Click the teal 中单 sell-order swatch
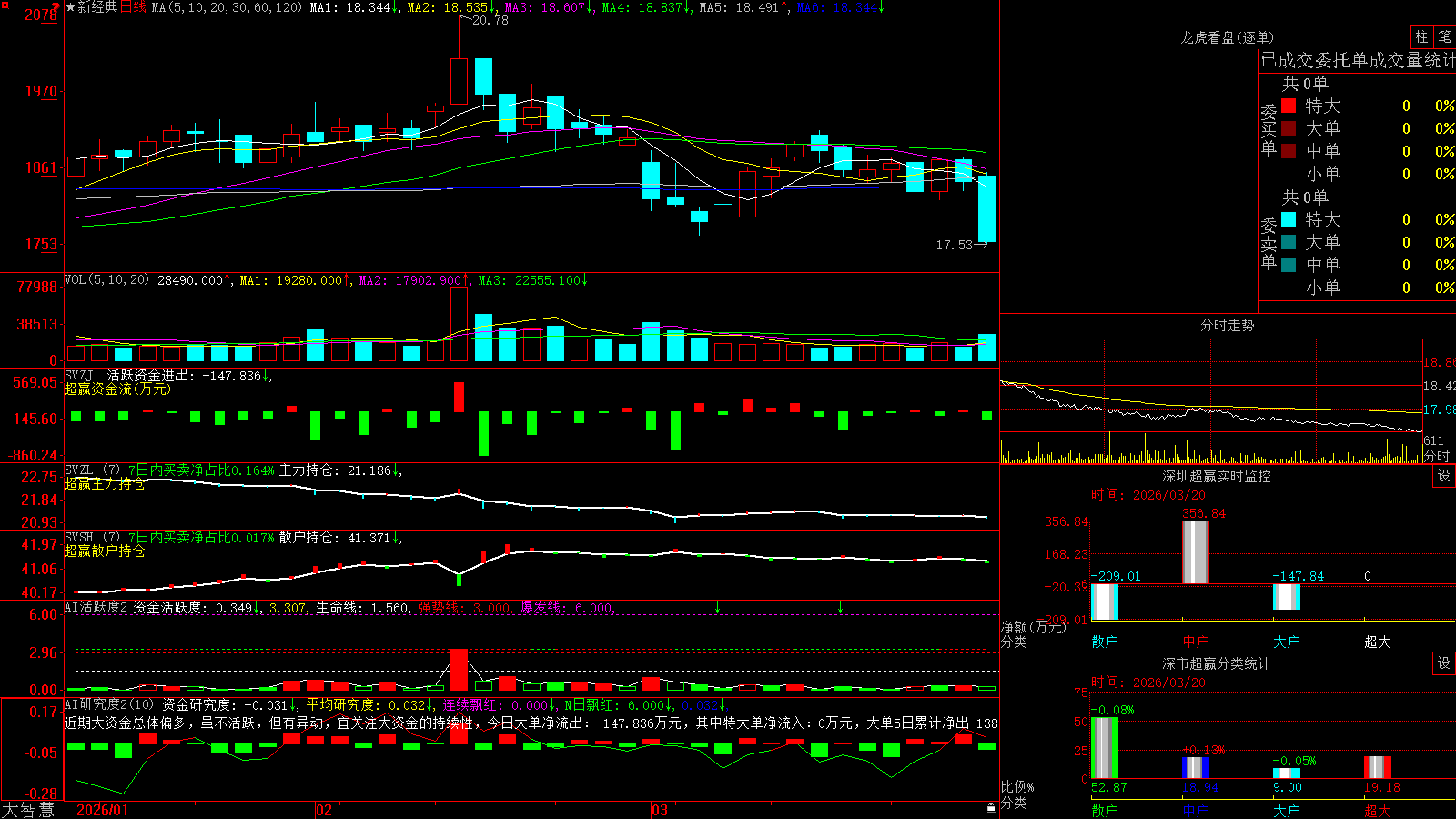This screenshot has height=819, width=1456. 1289,265
